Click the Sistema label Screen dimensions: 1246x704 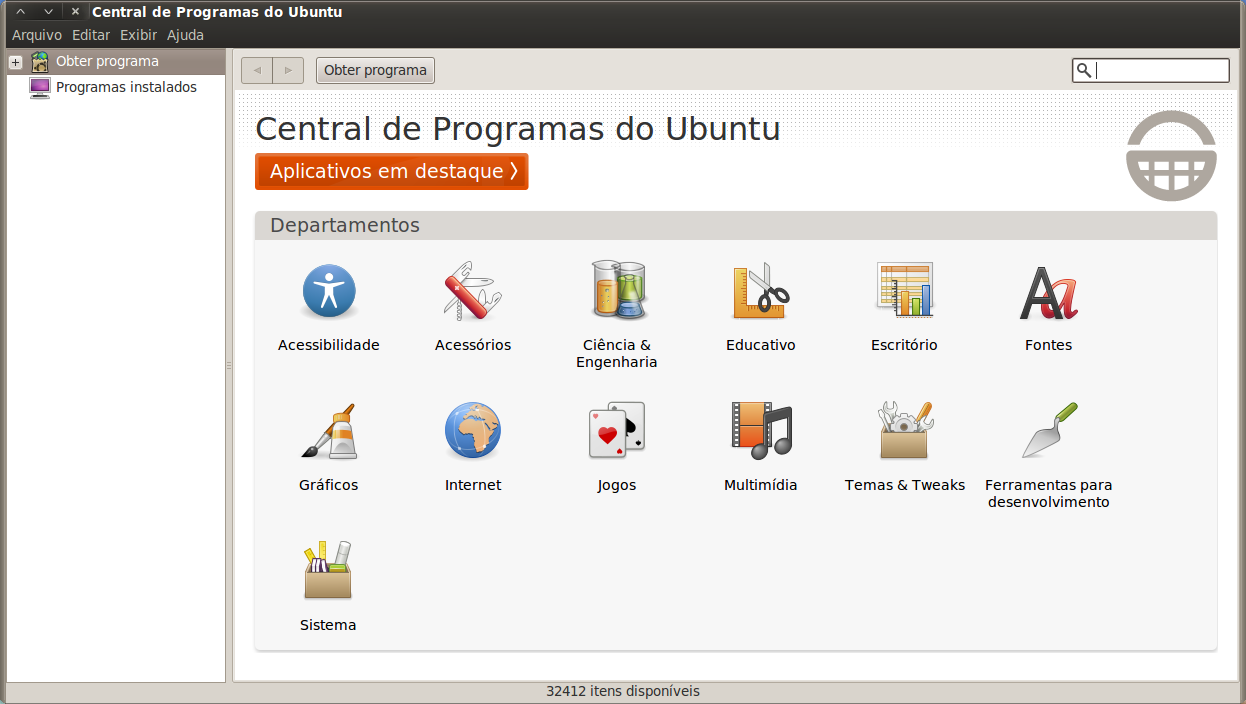(328, 625)
